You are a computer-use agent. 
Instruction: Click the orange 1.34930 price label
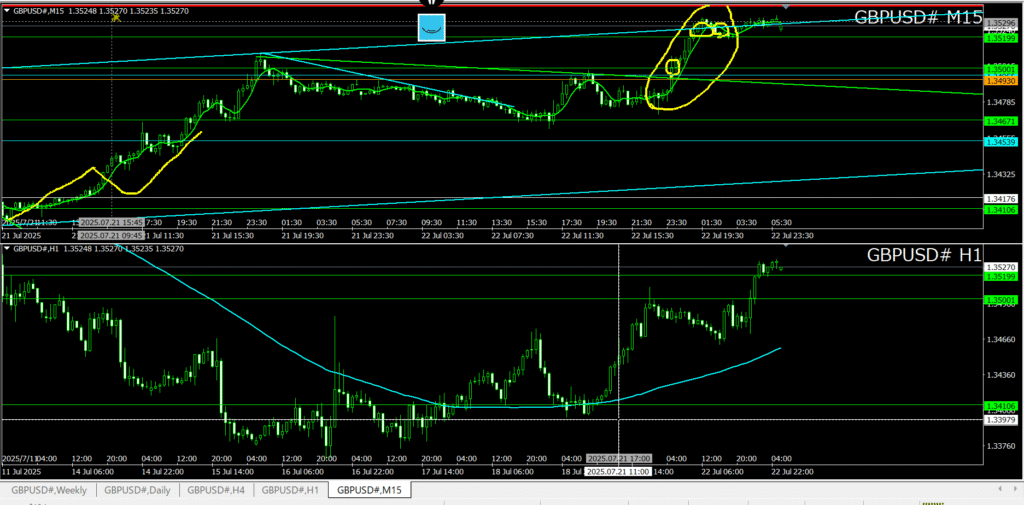[x=1000, y=79]
